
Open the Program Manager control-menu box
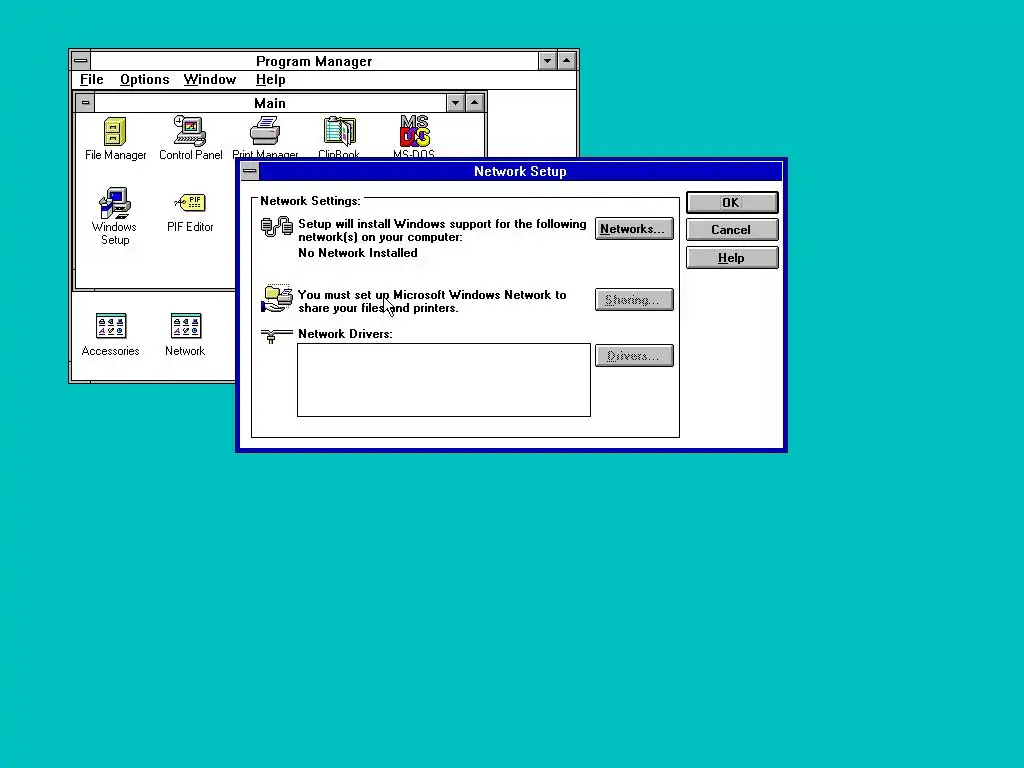81,61
